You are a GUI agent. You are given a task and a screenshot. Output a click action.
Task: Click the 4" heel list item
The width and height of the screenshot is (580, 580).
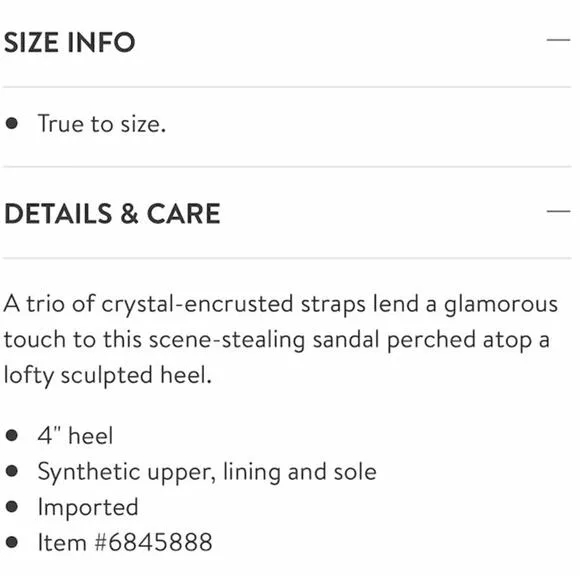click(x=75, y=435)
